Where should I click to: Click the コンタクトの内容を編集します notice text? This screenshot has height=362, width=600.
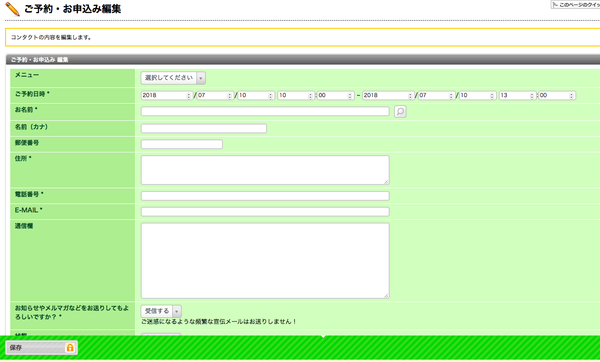tap(51, 38)
